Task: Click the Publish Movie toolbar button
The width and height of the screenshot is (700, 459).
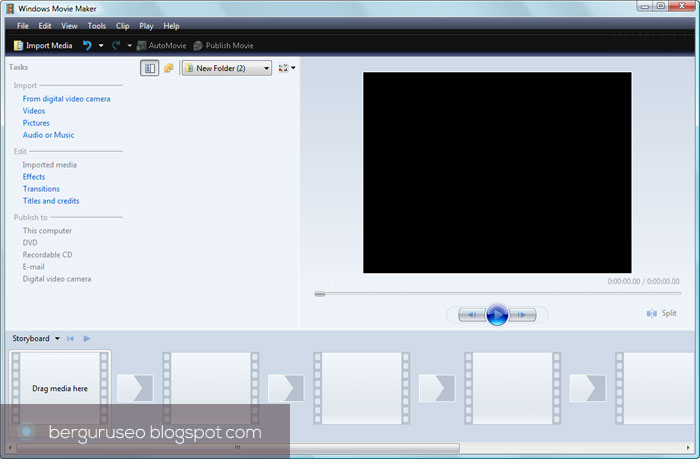Action: click(223, 46)
